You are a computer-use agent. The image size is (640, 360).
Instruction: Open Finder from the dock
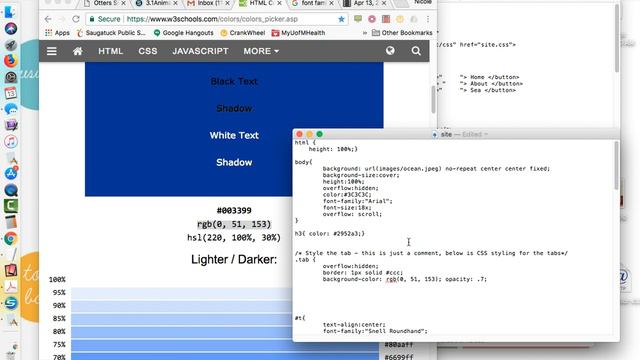[x=11, y=12]
